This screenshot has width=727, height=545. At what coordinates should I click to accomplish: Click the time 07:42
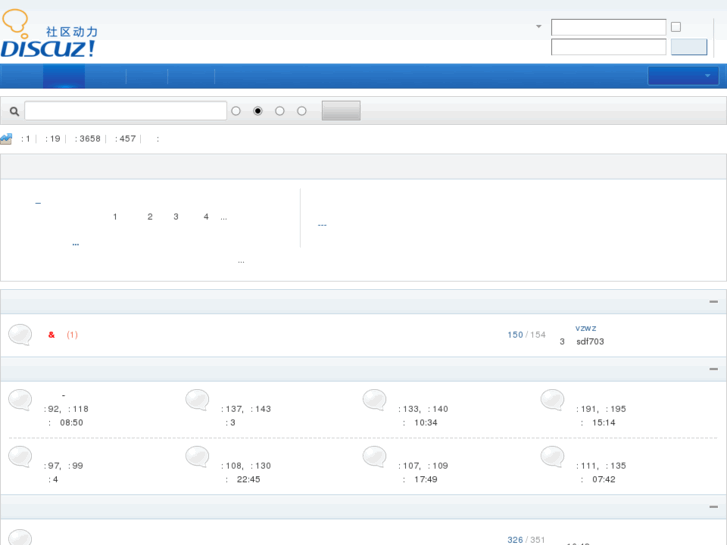pos(604,479)
